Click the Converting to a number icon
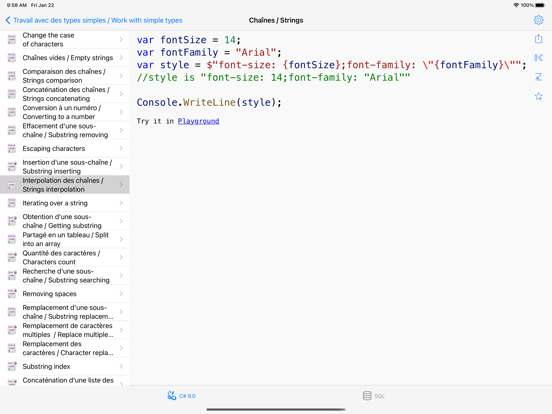Viewport: 552px width, 414px height. [12, 112]
